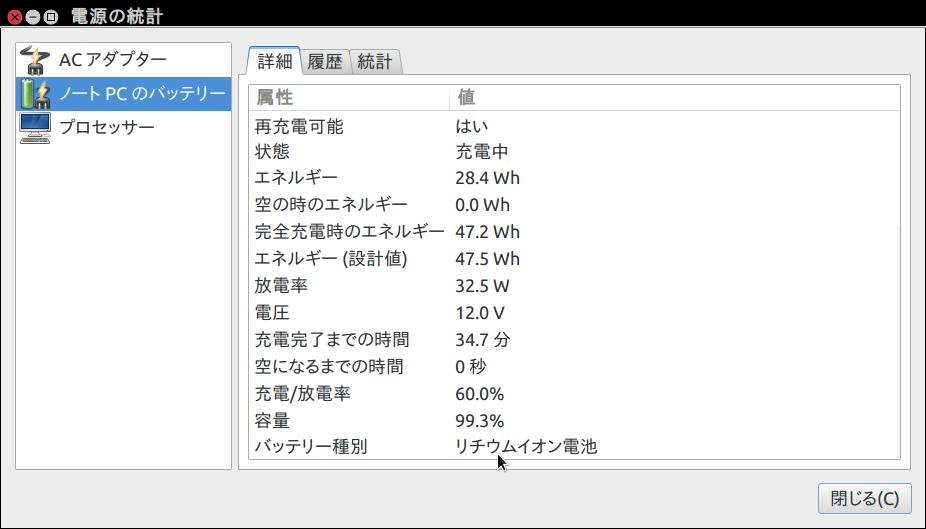The width and height of the screenshot is (926, 529).
Task: Maximize the 電源の統計 window
Action: click(51, 17)
